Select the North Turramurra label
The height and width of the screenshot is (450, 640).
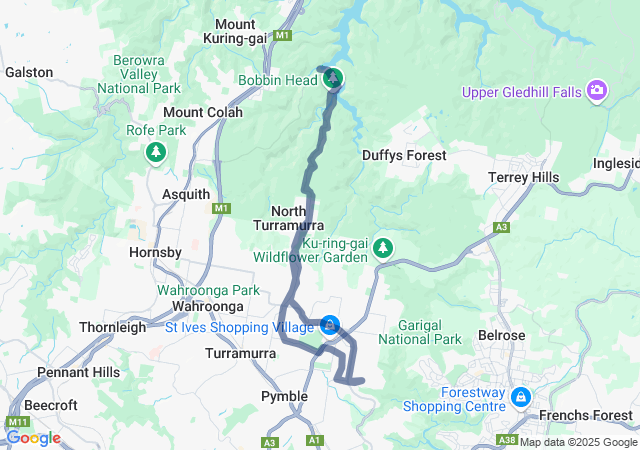289,218
